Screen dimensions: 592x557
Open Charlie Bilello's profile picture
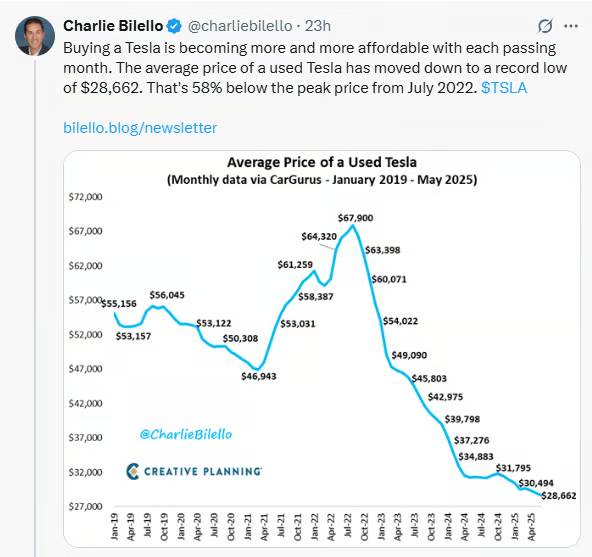tap(35, 36)
